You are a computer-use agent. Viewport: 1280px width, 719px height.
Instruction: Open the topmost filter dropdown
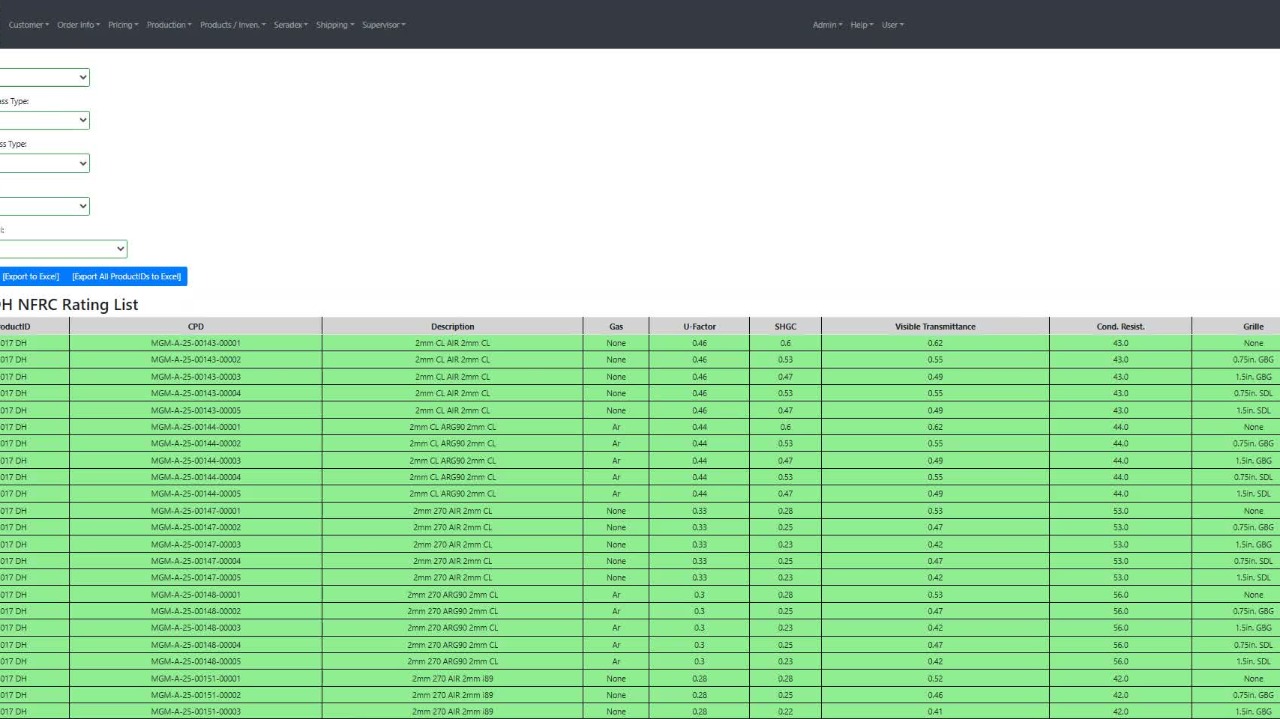coord(44,77)
